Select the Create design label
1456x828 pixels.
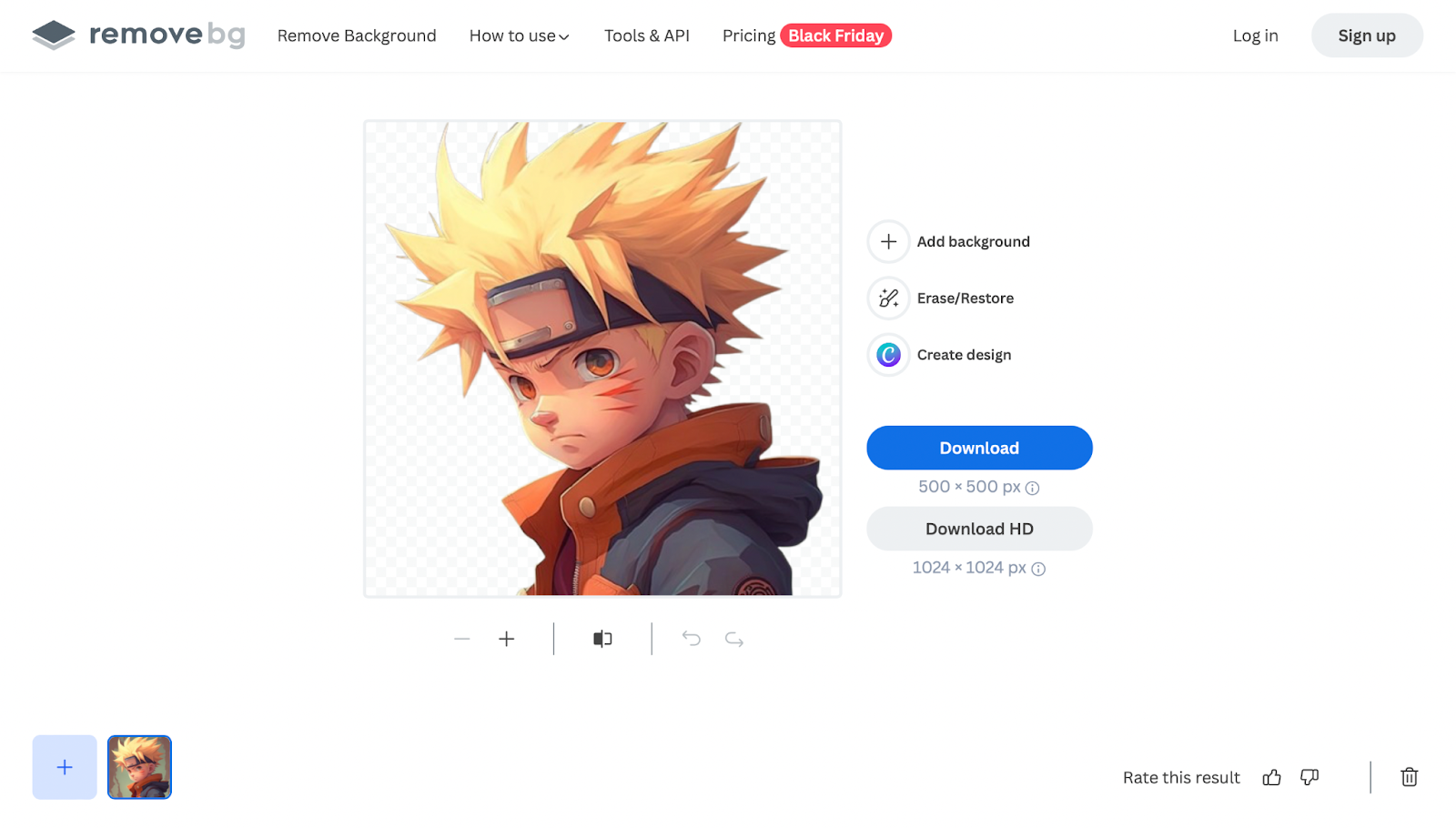point(964,355)
